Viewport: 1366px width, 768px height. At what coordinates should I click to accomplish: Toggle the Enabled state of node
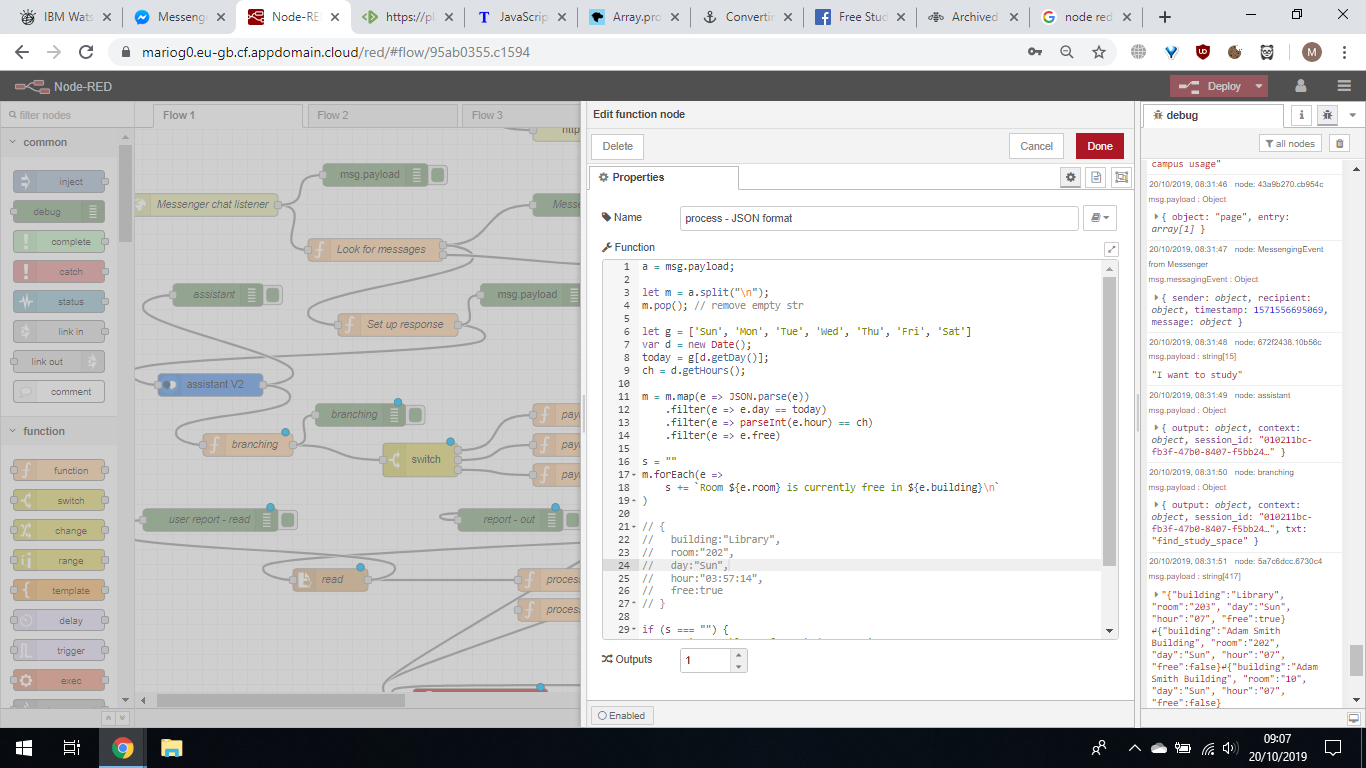pyautogui.click(x=622, y=715)
